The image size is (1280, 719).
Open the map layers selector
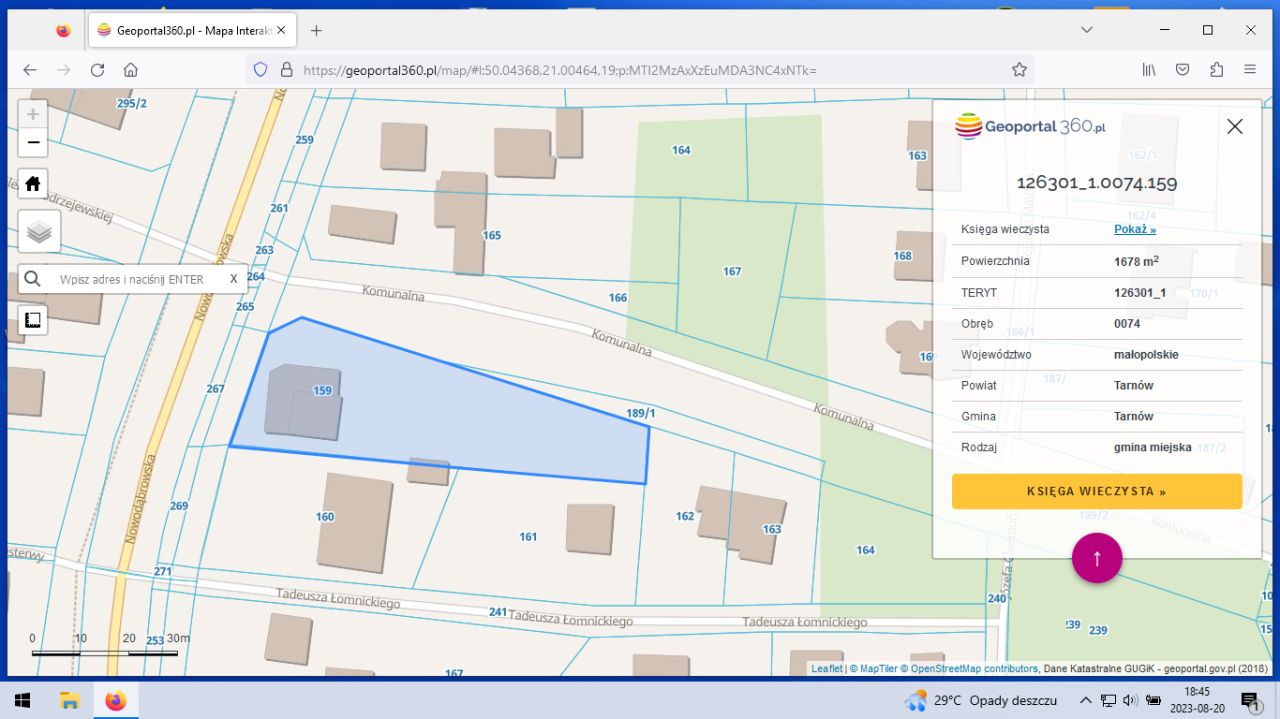pyautogui.click(x=39, y=232)
